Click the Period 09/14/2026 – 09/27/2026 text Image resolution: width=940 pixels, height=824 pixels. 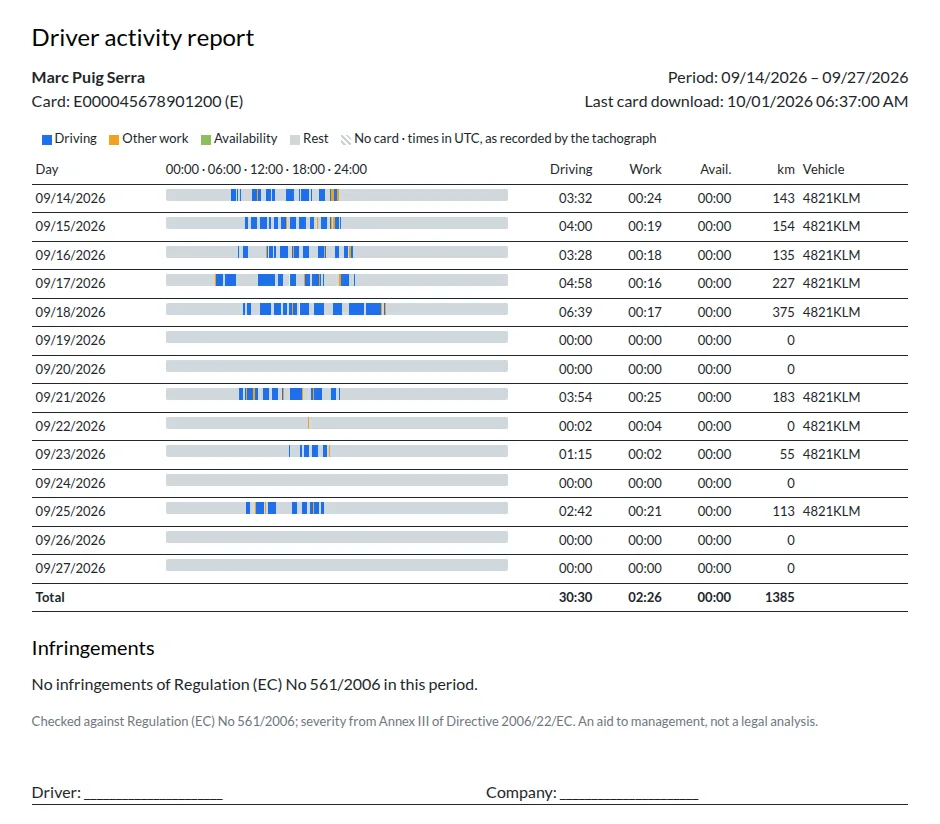tap(788, 78)
